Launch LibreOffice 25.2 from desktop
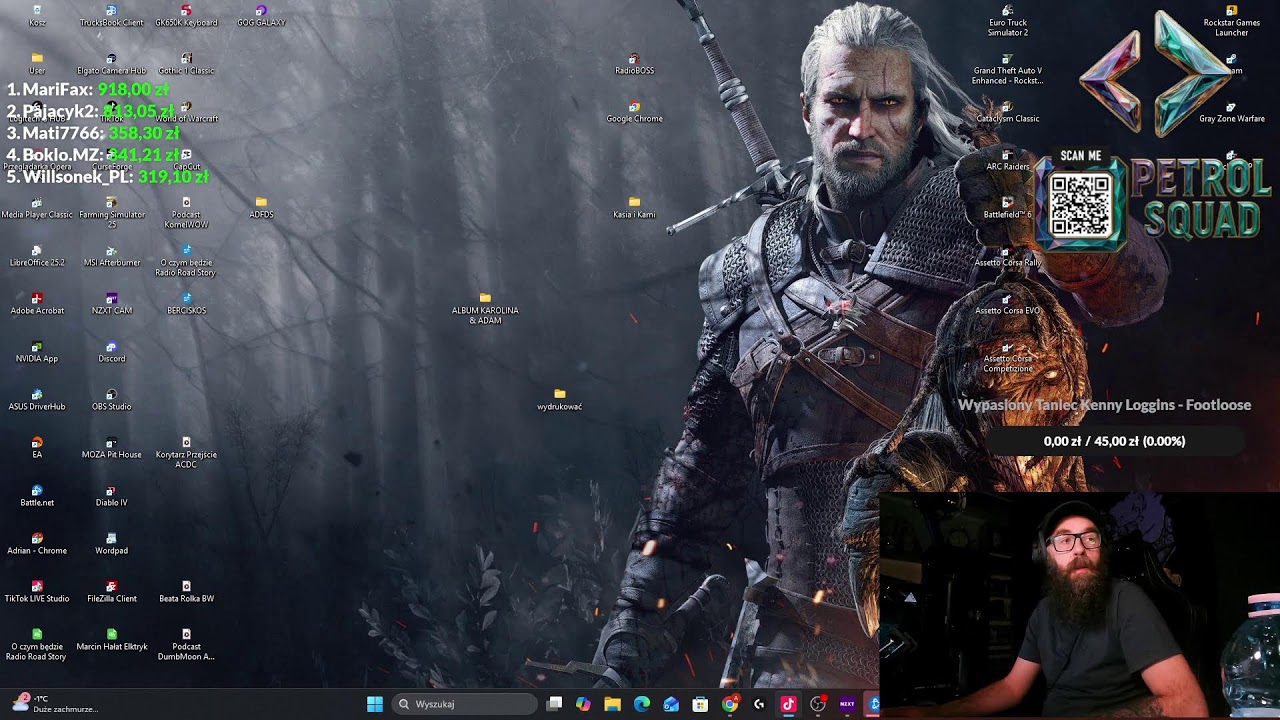The width and height of the screenshot is (1280, 720). click(x=37, y=255)
